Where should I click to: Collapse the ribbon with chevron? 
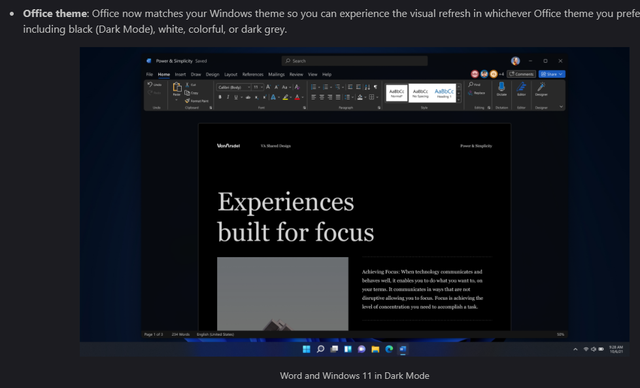pos(561,106)
